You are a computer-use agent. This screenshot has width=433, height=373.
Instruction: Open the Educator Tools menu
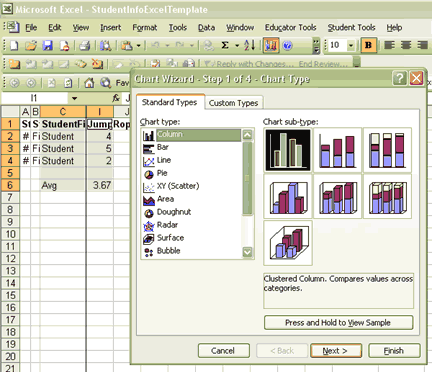click(290, 28)
